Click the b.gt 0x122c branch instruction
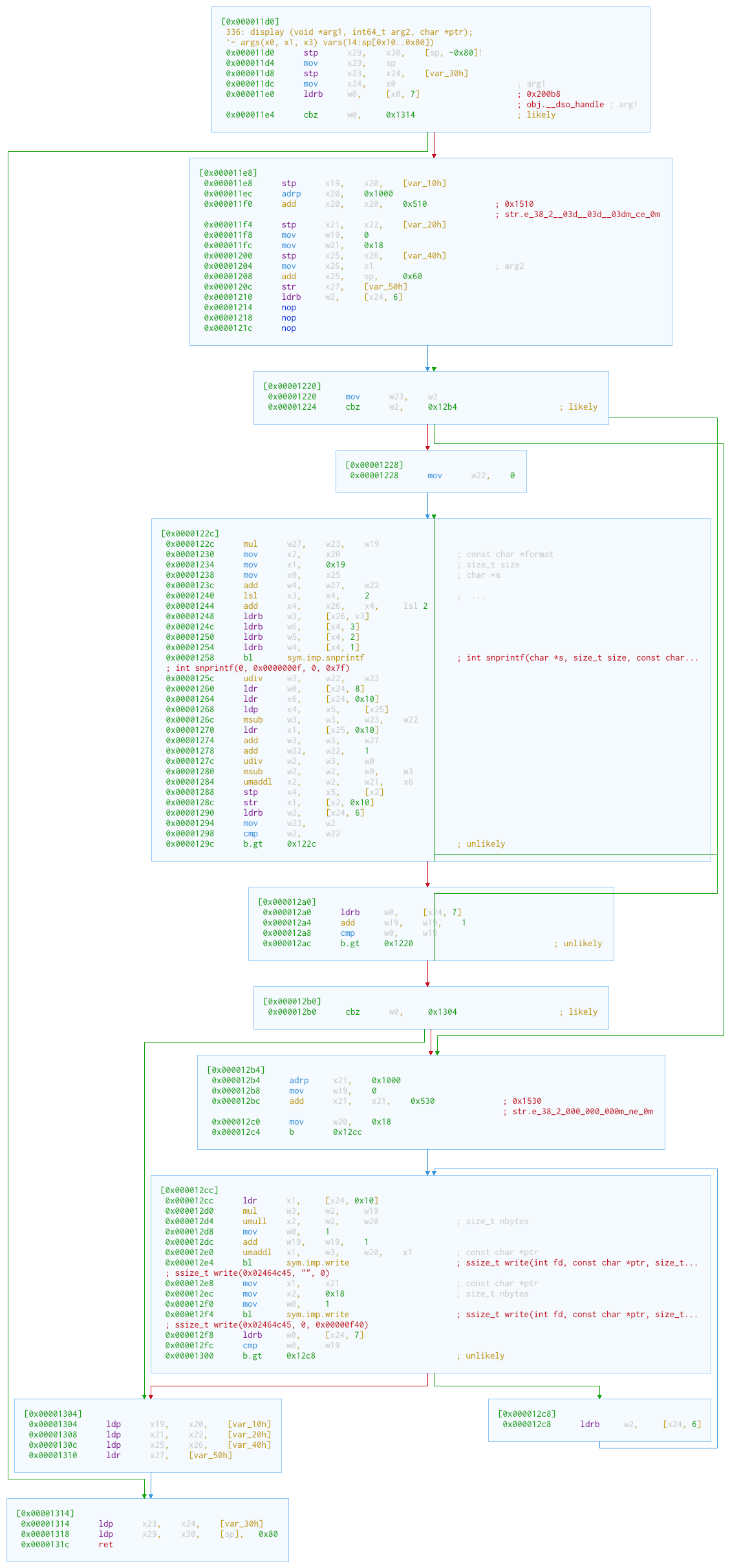This screenshot has width=730, height=1568. pyautogui.click(x=241, y=843)
